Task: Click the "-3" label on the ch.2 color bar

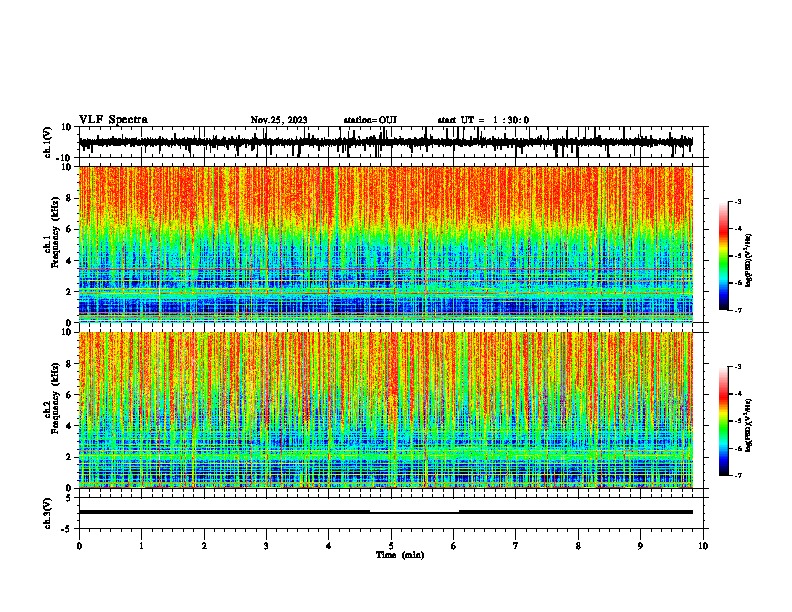Action: coord(737,367)
